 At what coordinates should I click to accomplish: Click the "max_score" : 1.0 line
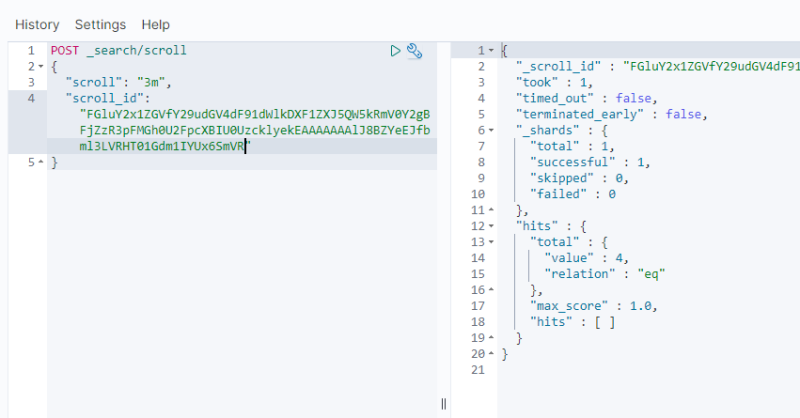(x=594, y=306)
